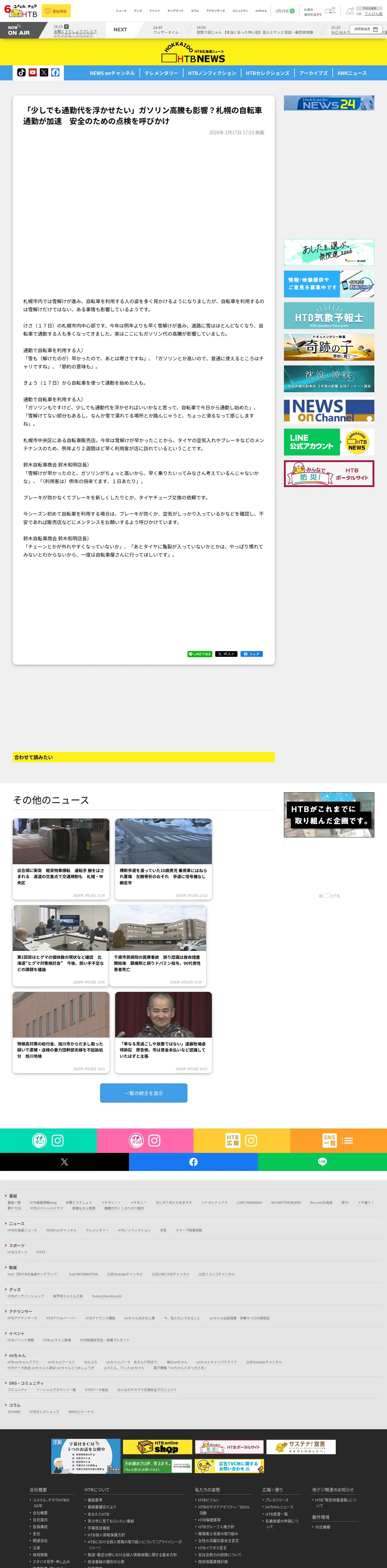Viewport: 387px width, 1568px height.
Task: Open the 千歳市民病院 building news thumbnail
Action: point(157,928)
